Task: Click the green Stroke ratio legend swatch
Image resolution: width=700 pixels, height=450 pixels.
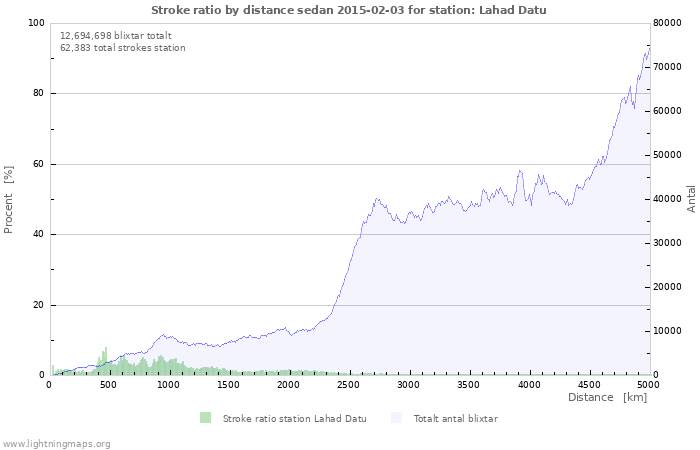Action: pos(205,418)
